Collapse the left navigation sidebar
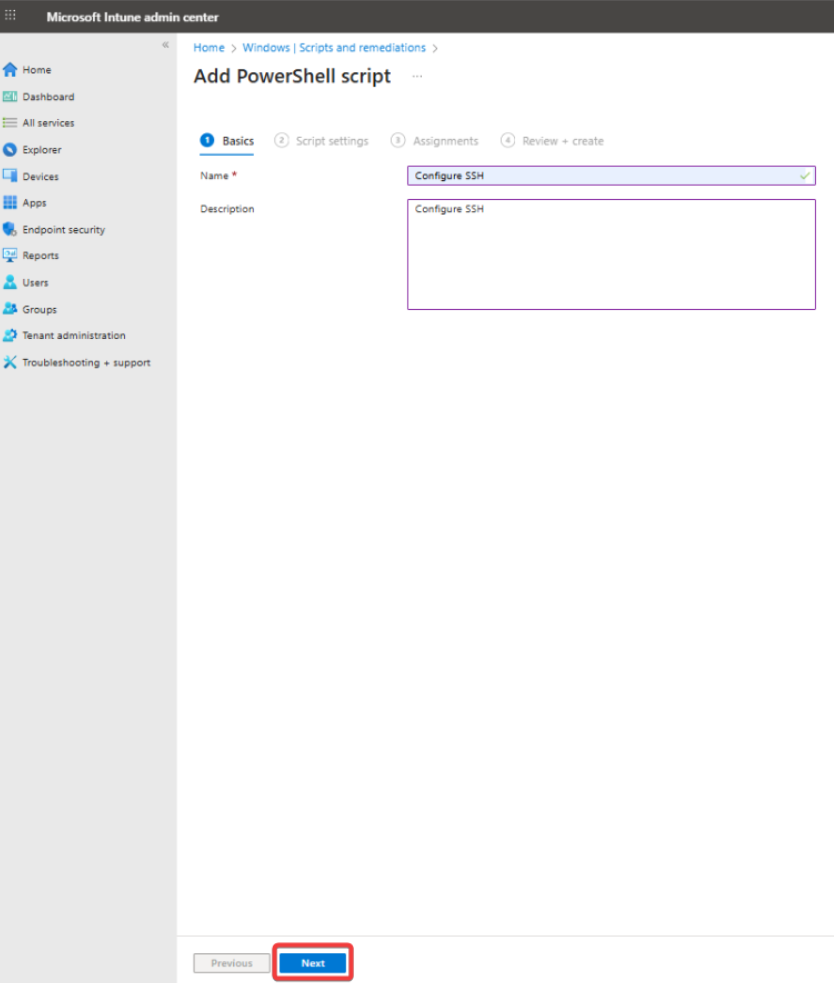Image resolution: width=834 pixels, height=983 pixels. point(166,45)
